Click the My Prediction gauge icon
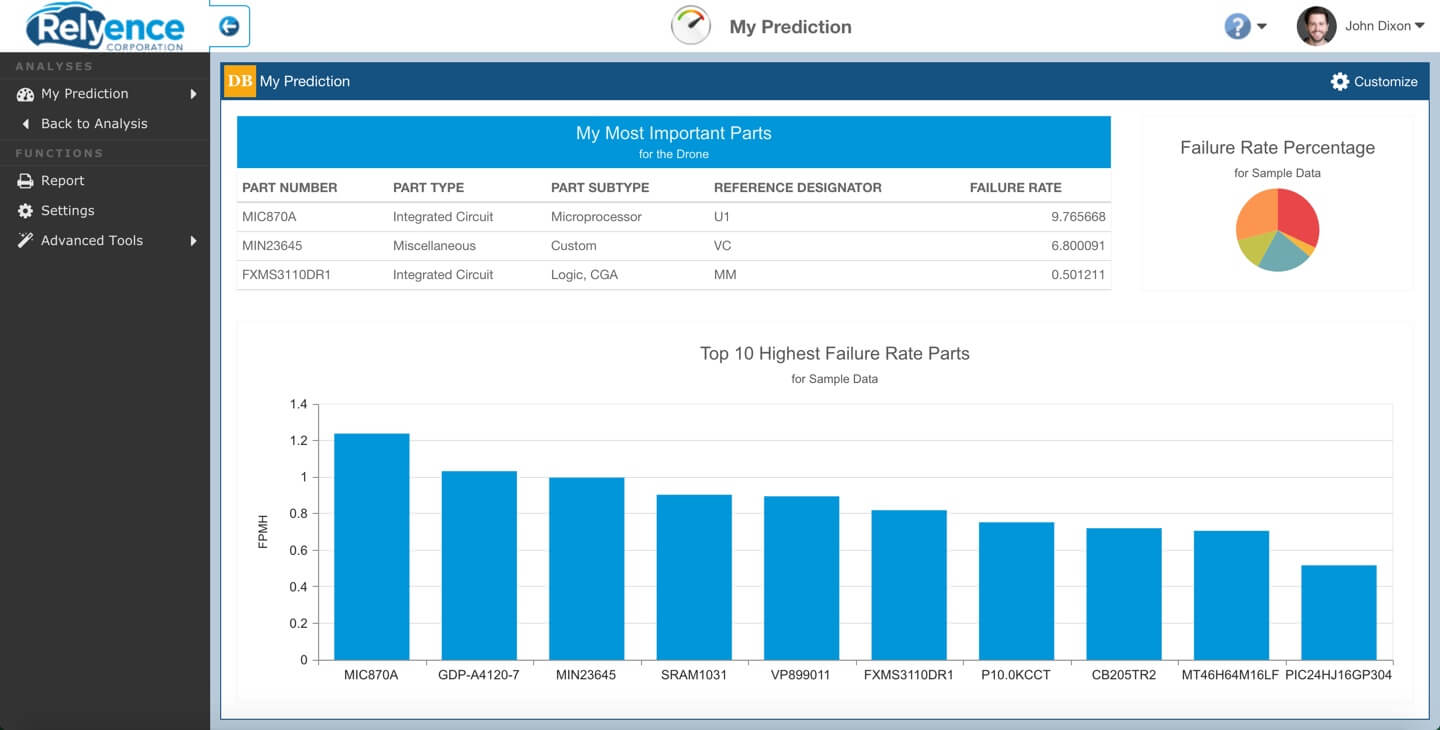The height and width of the screenshot is (730, 1440). [x=689, y=25]
